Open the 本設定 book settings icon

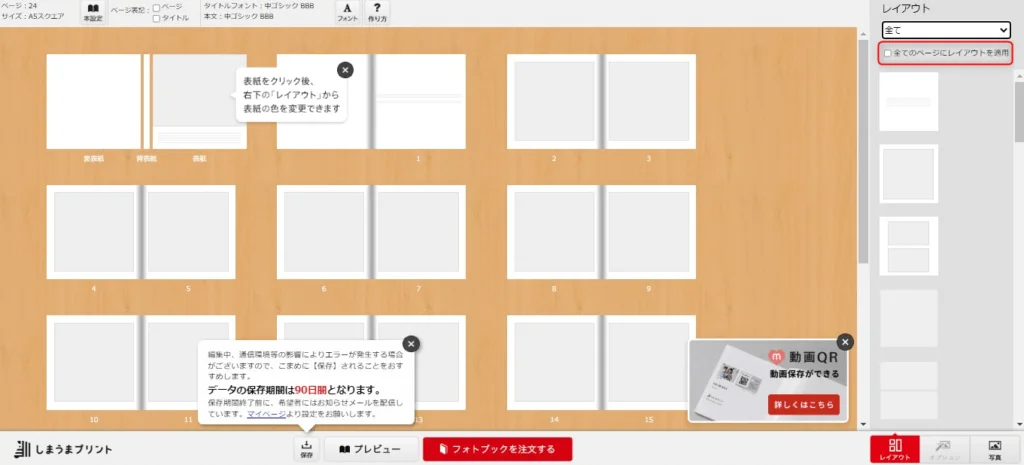coord(92,12)
